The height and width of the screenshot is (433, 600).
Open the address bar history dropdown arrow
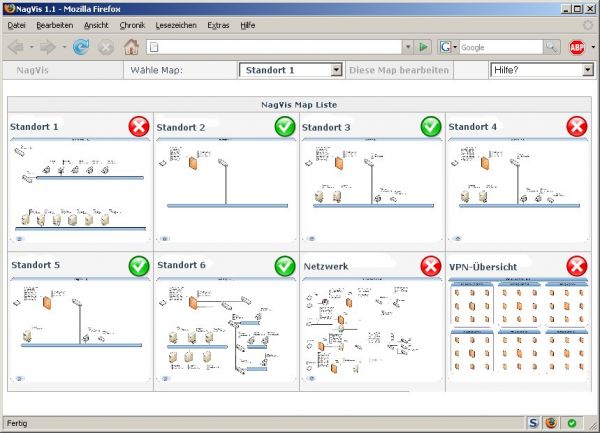coord(408,47)
